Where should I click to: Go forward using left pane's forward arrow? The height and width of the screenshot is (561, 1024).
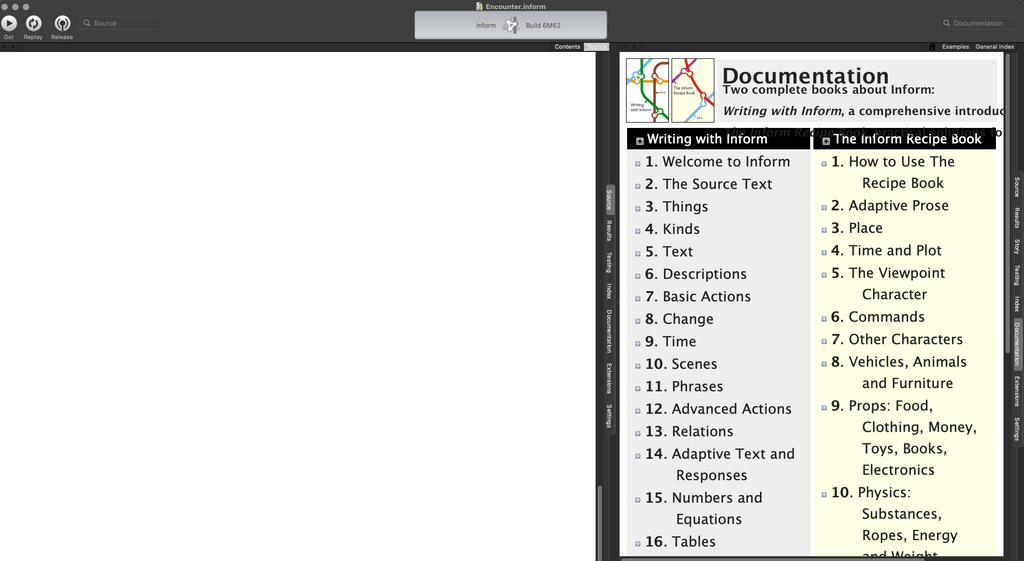pyautogui.click(x=12, y=47)
